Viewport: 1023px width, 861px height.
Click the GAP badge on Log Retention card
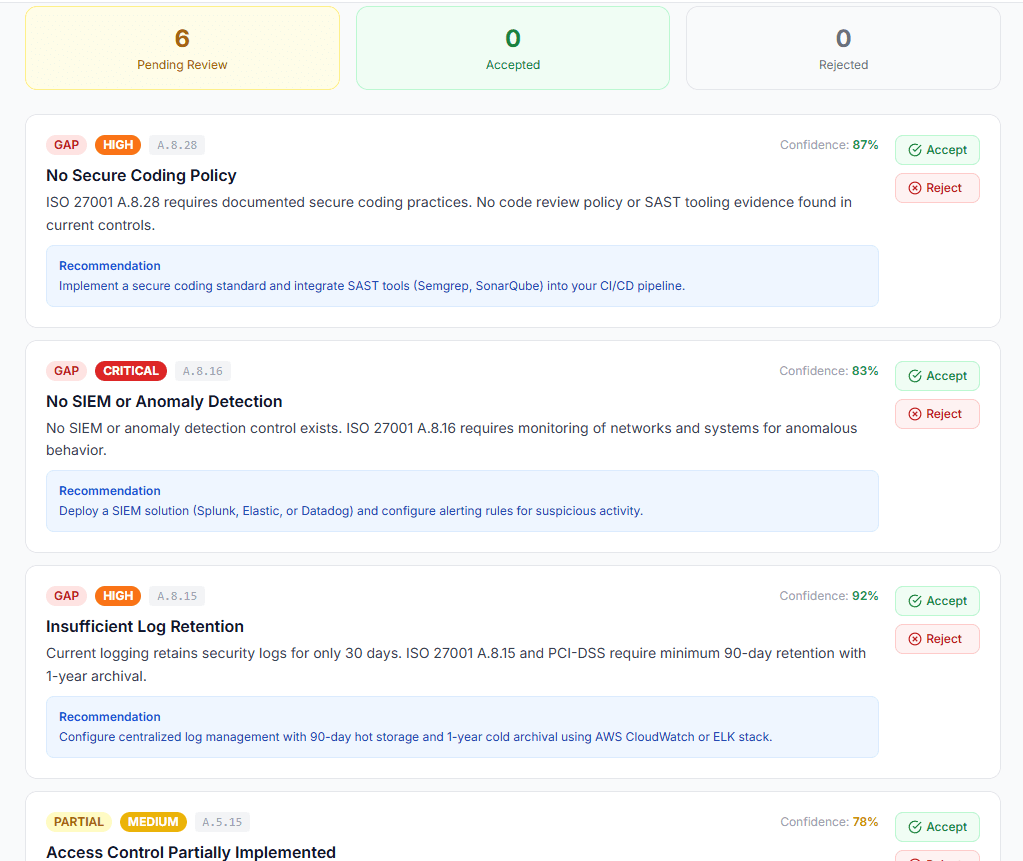67,596
